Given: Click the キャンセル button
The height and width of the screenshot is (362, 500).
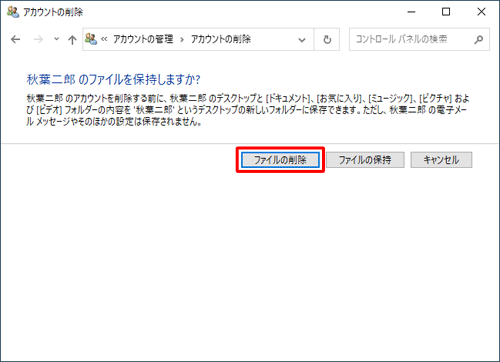Looking at the screenshot, I should point(441,160).
